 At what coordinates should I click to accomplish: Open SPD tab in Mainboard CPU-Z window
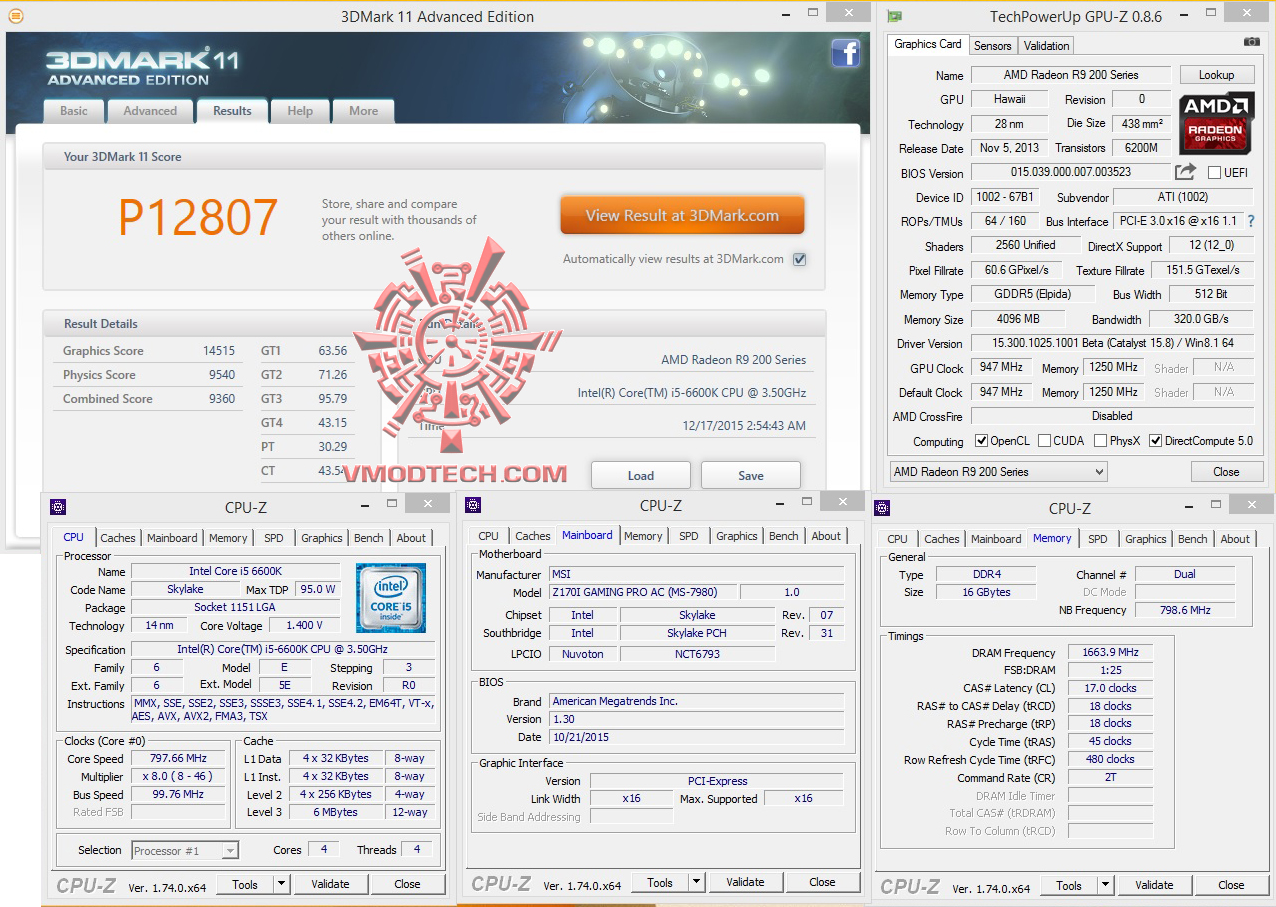[689, 536]
